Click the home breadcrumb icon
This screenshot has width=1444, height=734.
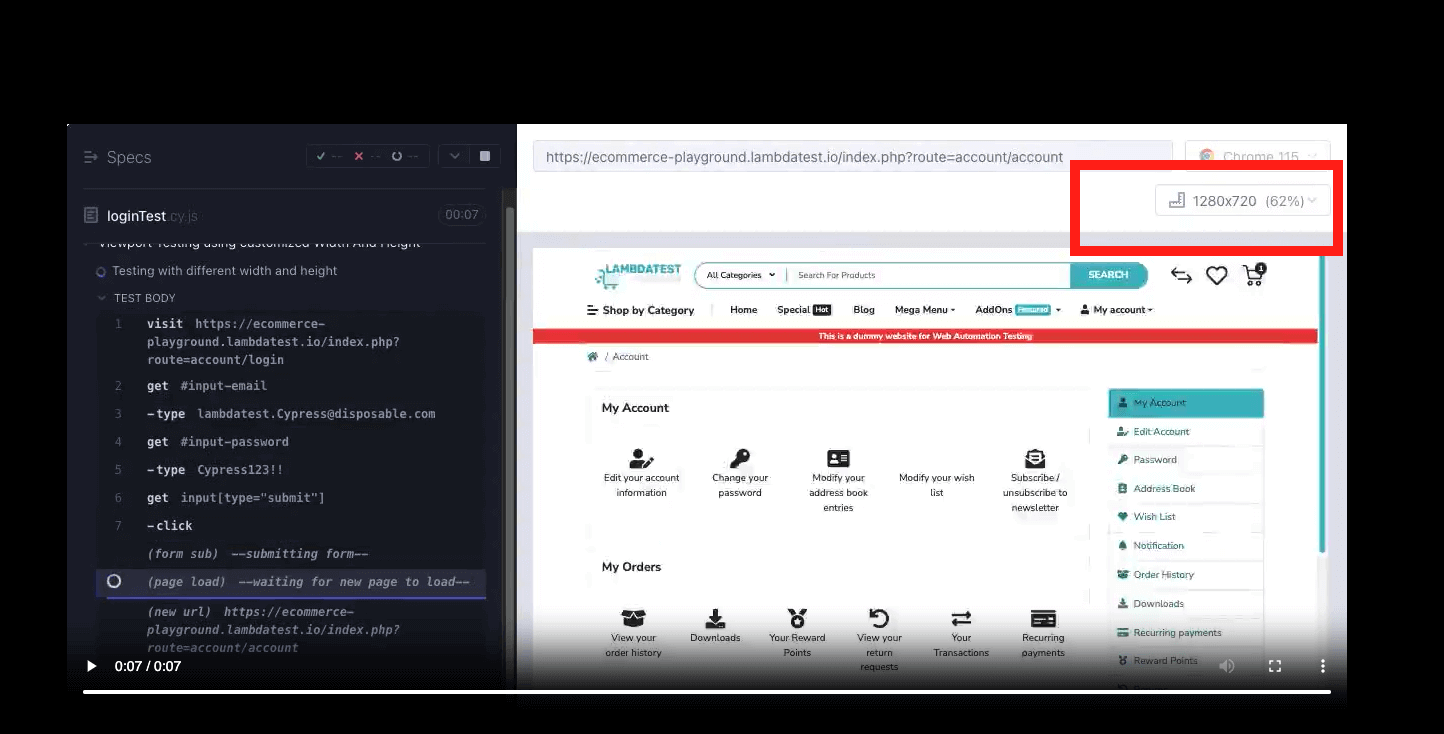click(x=593, y=357)
